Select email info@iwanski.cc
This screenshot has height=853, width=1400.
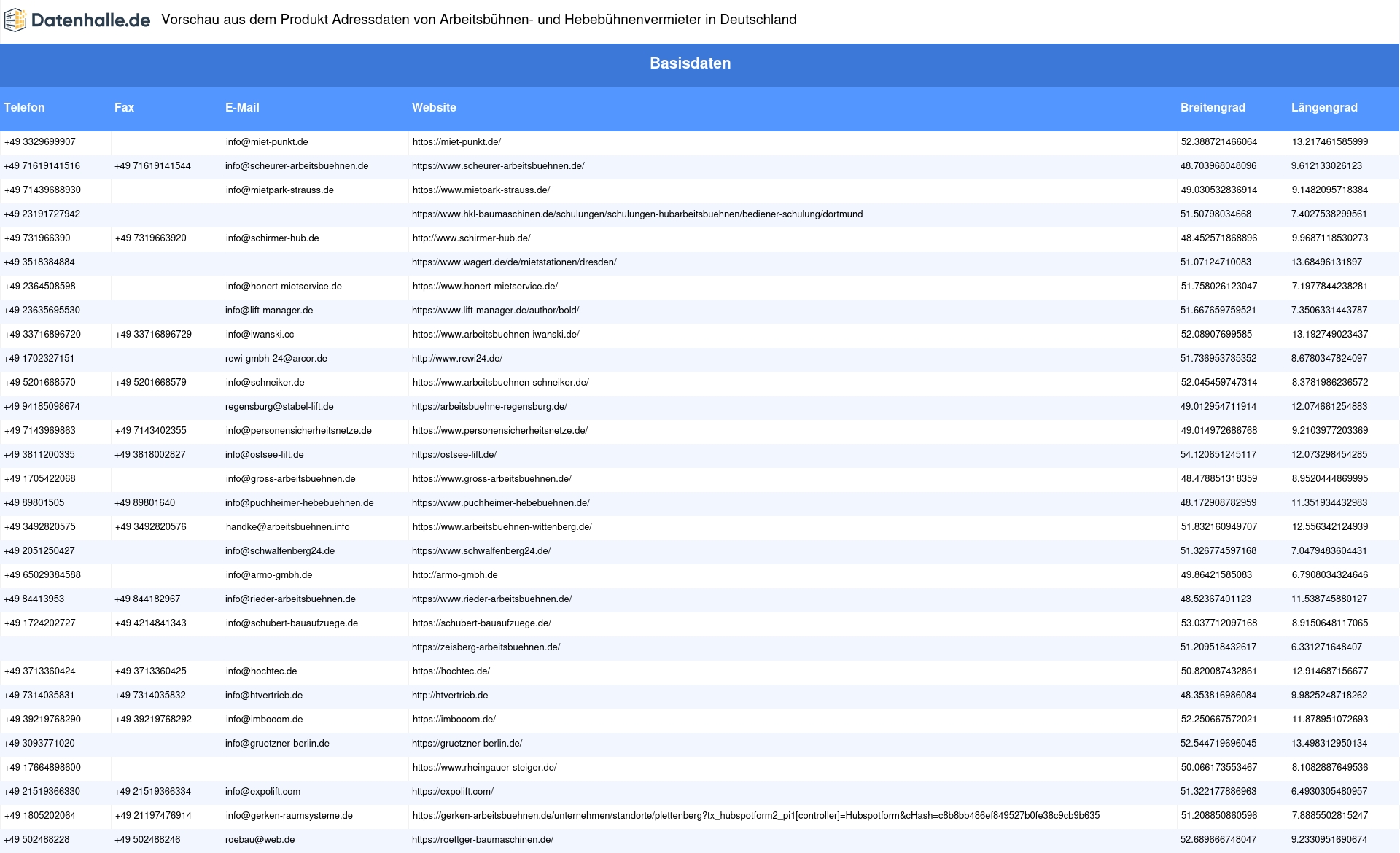tap(260, 335)
